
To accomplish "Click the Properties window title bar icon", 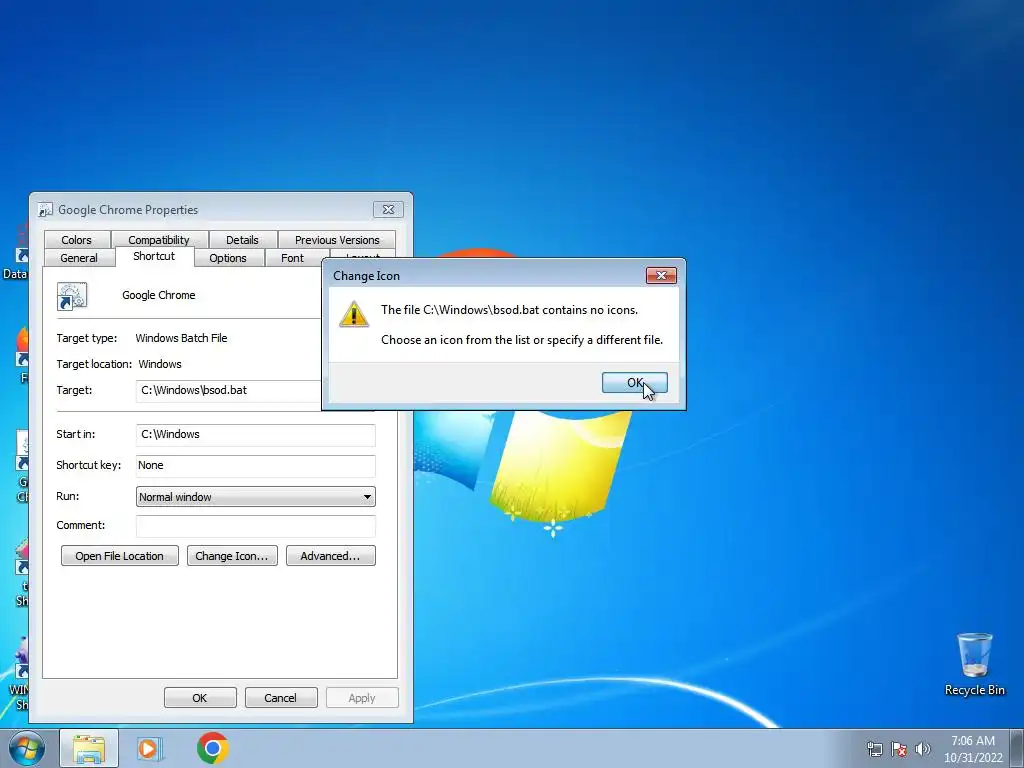I will [x=44, y=210].
